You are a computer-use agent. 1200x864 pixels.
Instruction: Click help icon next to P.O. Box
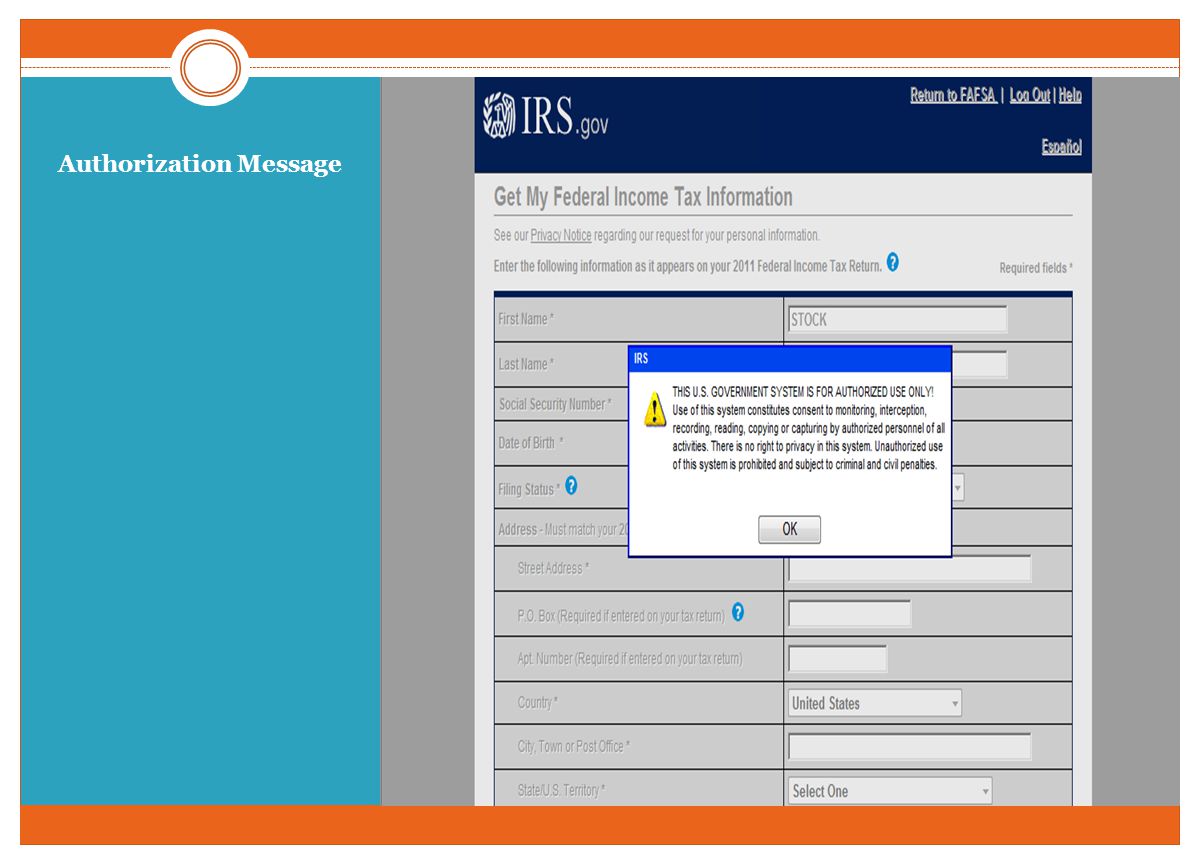coord(738,611)
